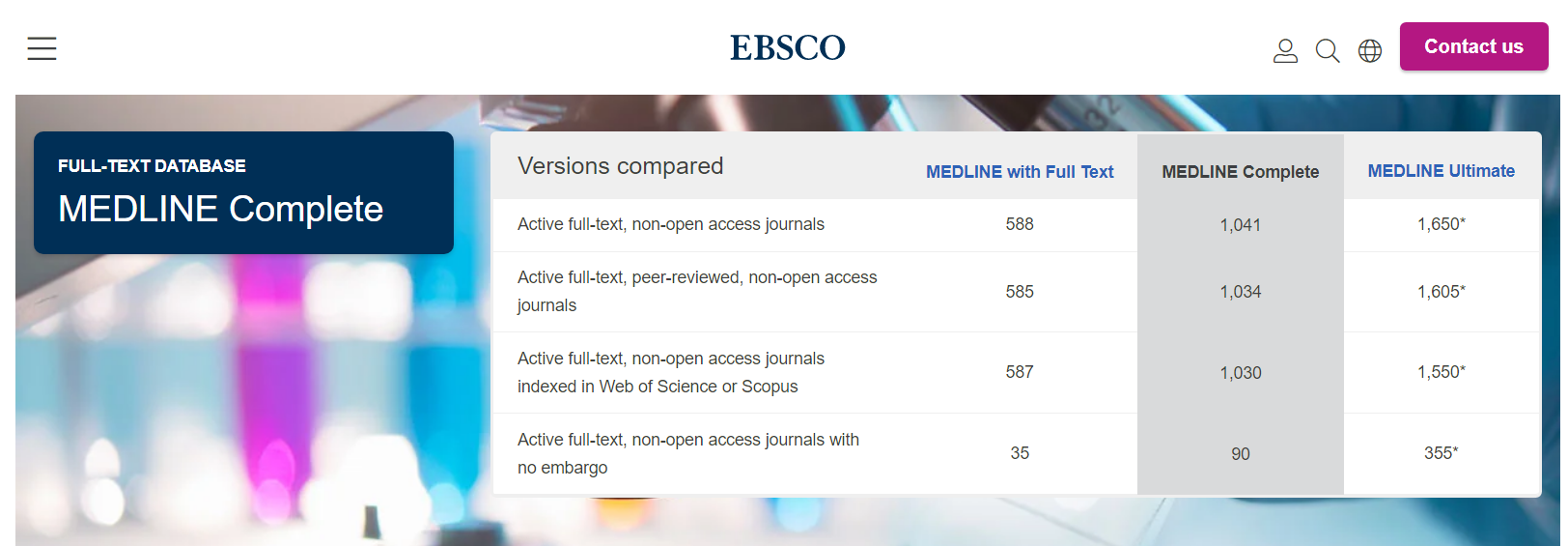Click the 1,041 value in MEDLINE Complete column
This screenshot has width=1568, height=546.
(x=1240, y=225)
